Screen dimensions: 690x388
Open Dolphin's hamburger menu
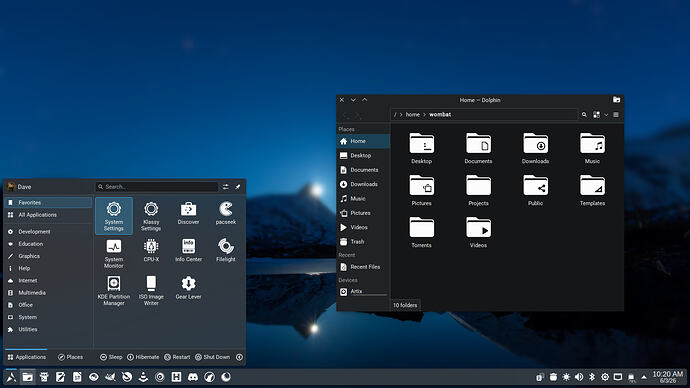pyautogui.click(x=616, y=115)
